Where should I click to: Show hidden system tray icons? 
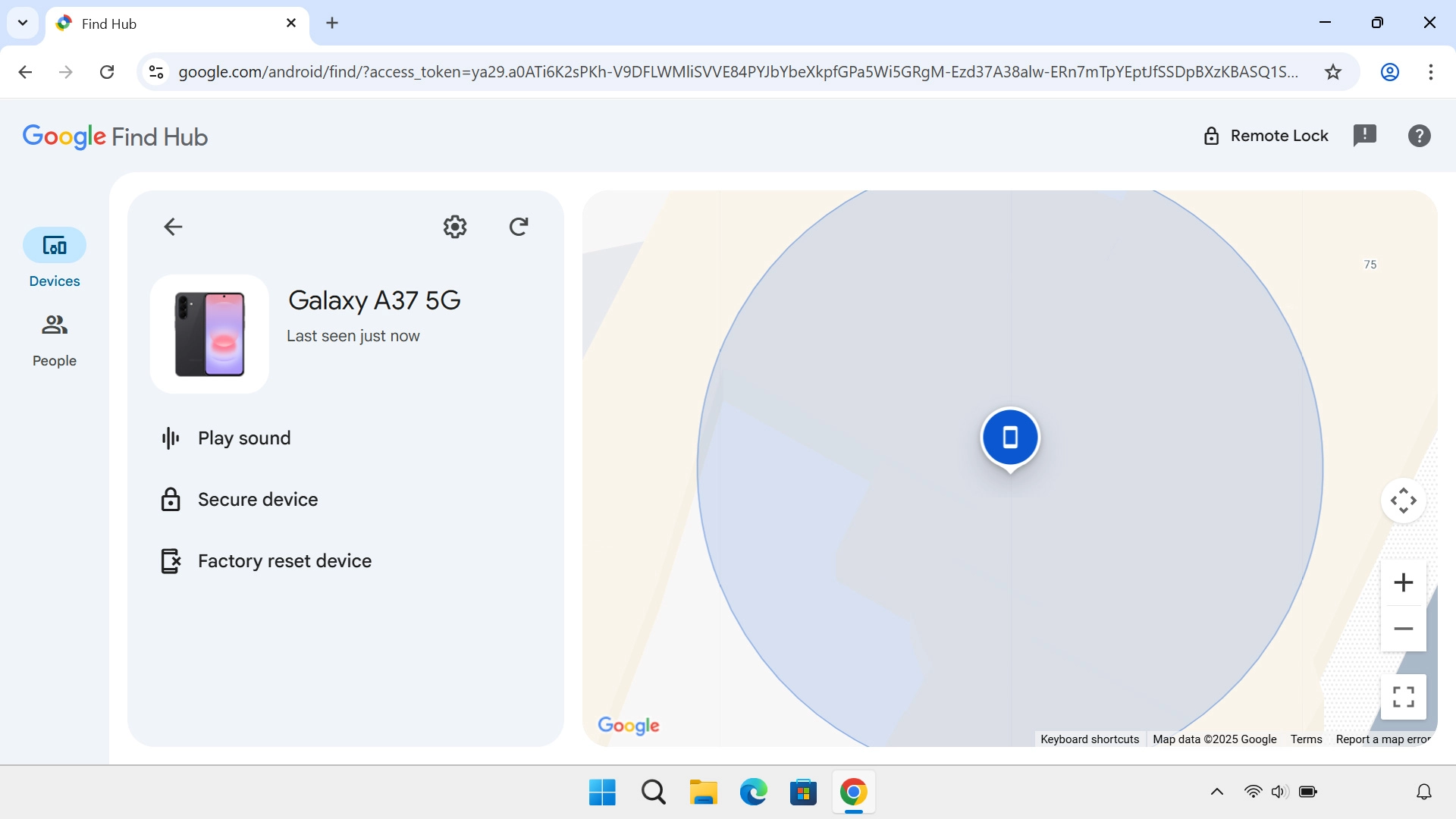click(x=1217, y=792)
